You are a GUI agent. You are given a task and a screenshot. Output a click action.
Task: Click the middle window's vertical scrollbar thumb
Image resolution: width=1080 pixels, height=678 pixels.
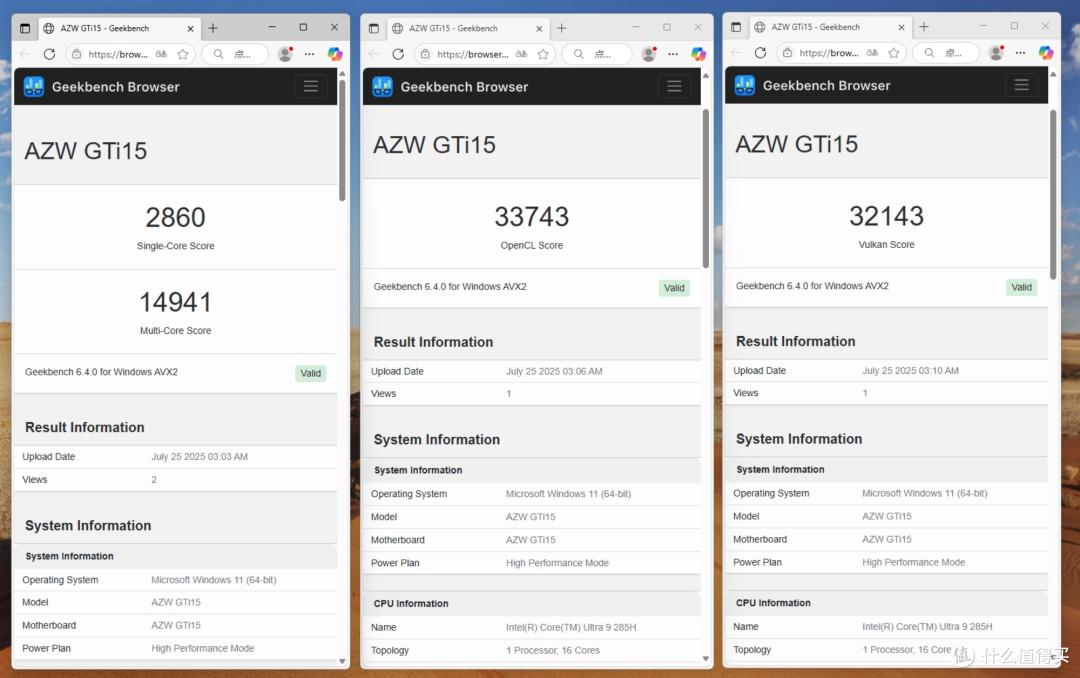click(705, 189)
